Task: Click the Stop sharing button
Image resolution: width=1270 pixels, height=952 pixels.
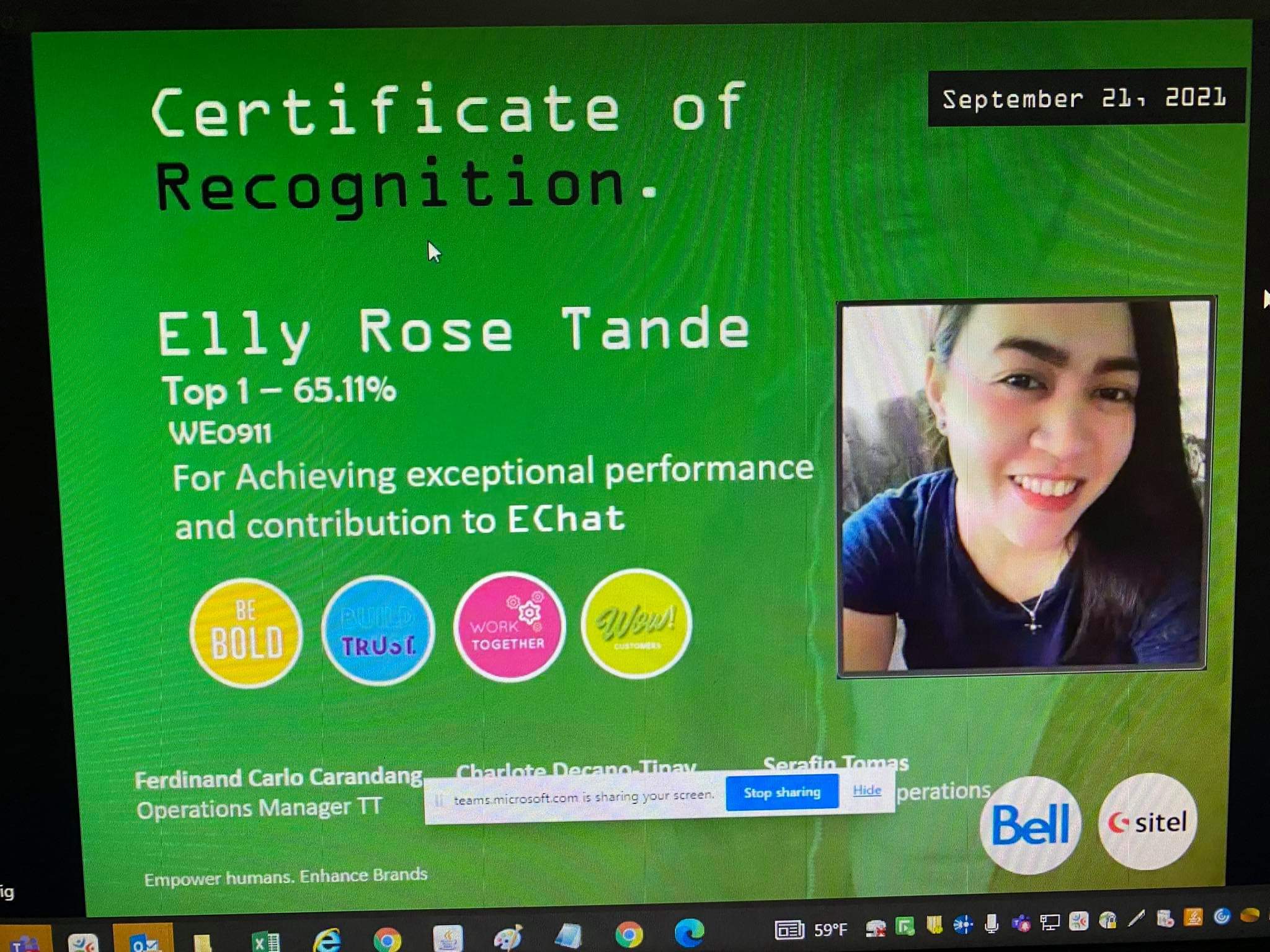Action: click(x=781, y=792)
